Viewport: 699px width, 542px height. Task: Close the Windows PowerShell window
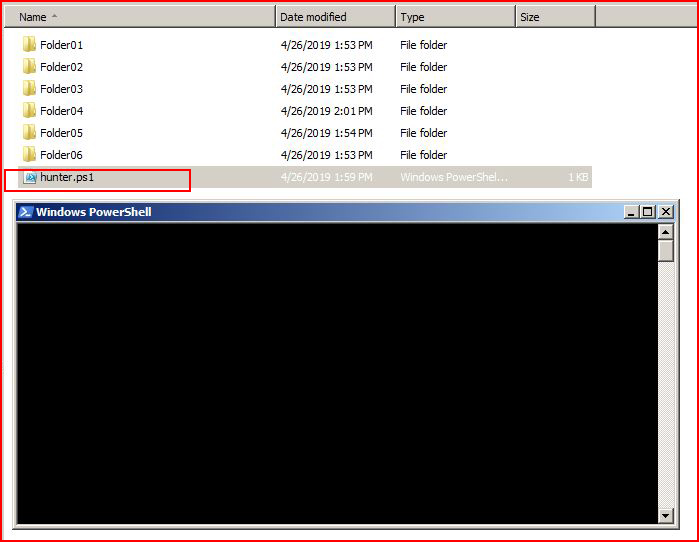click(666, 212)
